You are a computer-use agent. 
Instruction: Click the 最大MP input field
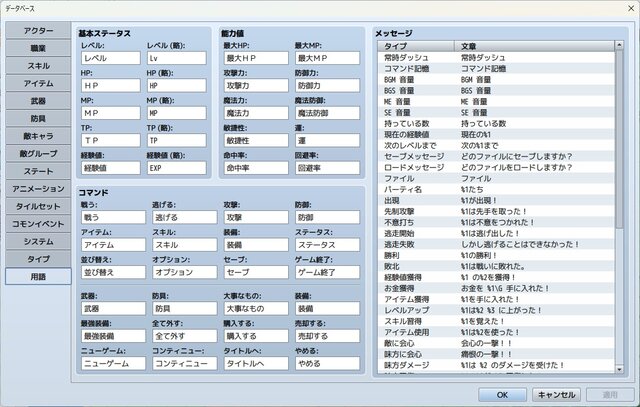[x=327, y=58]
